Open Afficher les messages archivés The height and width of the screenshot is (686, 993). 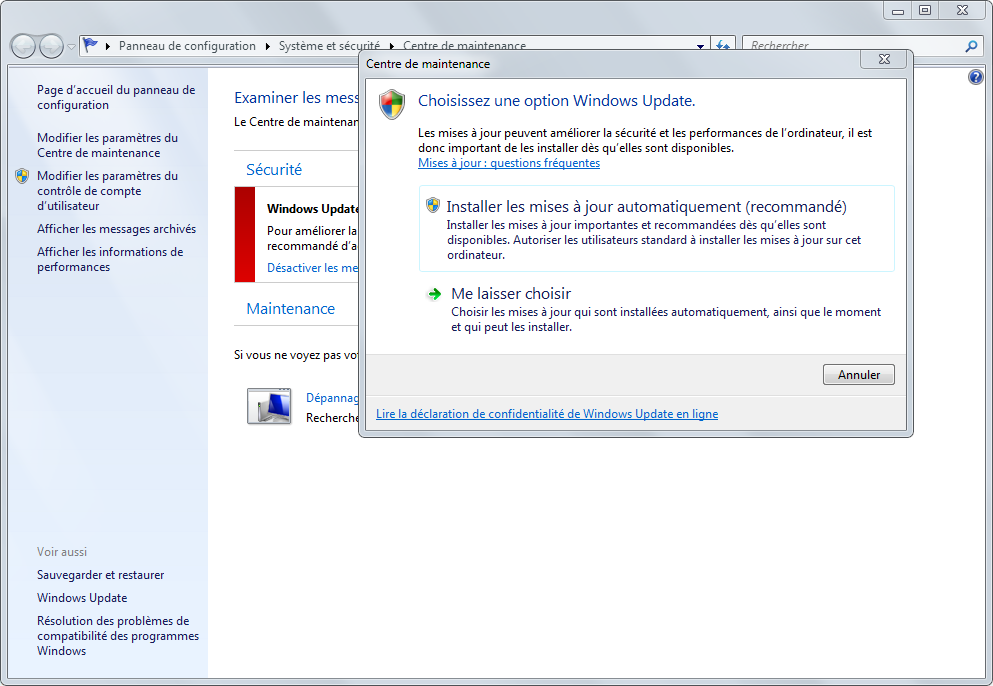[x=117, y=229]
